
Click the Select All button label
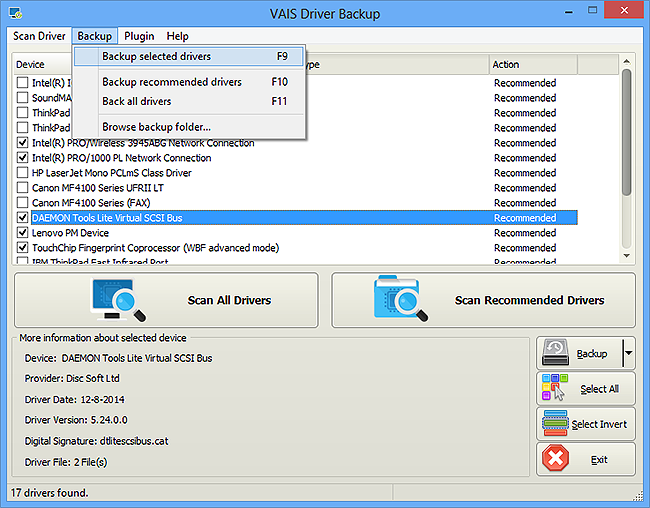point(599,389)
